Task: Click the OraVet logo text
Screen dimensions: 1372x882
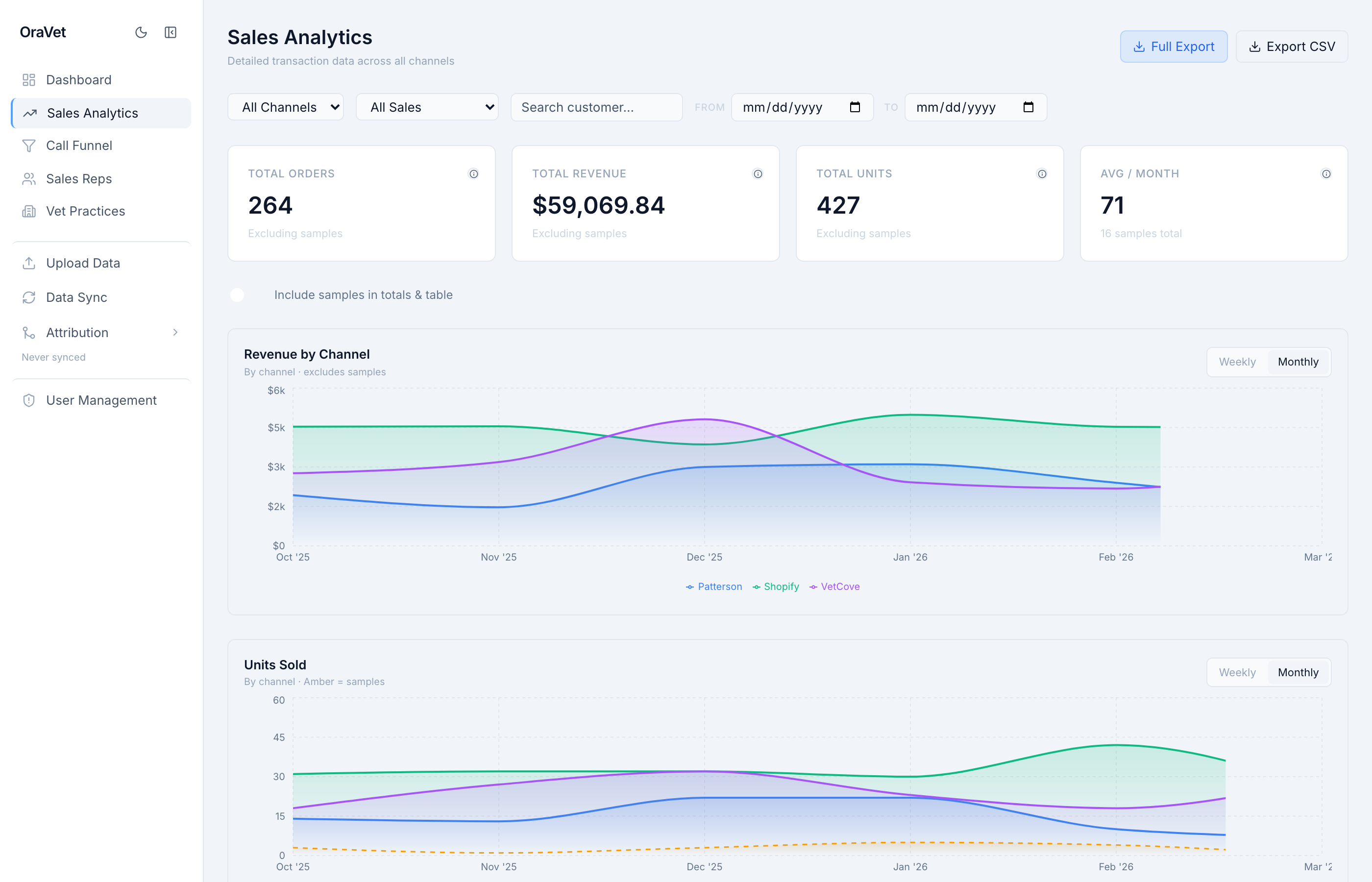Action: pos(43,33)
